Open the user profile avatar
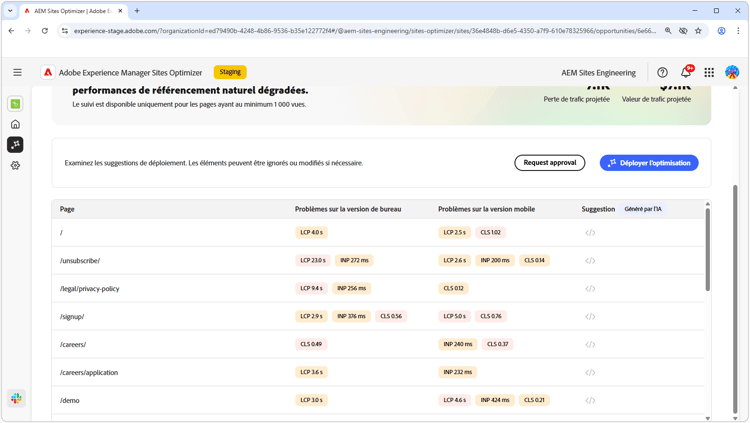 pos(732,72)
